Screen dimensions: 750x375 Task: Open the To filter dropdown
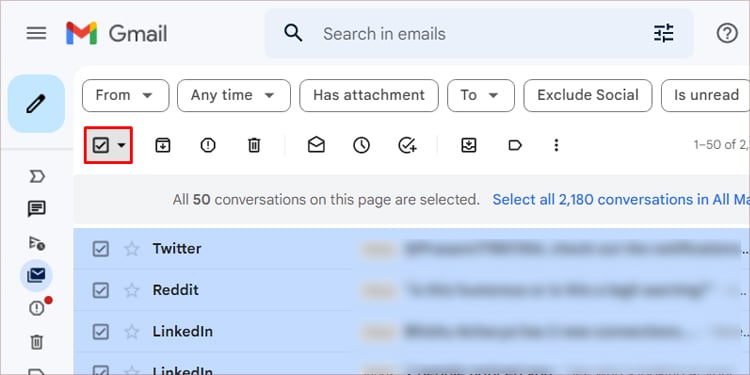click(481, 95)
